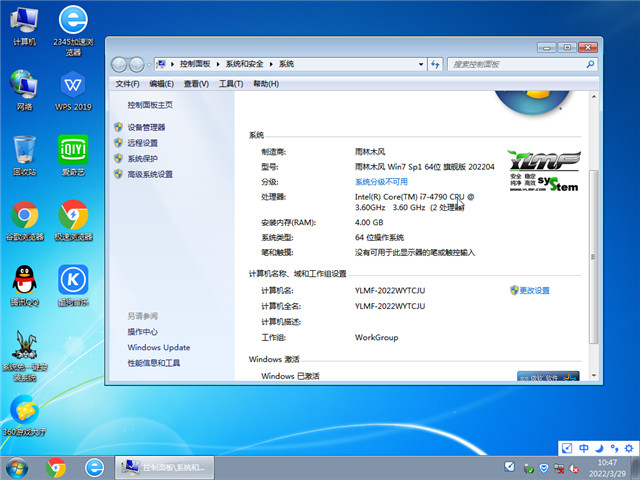Click the 更改设置 link
The width and height of the screenshot is (640, 480).
click(534, 290)
